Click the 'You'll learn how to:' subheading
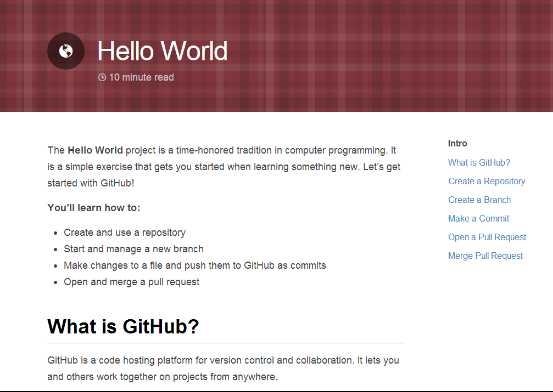Screen dimensions: 553x392 94,208
